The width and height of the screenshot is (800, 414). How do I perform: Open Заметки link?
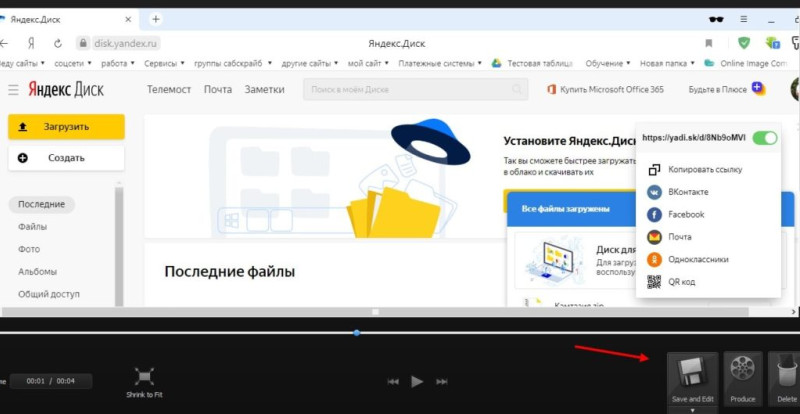[264, 89]
